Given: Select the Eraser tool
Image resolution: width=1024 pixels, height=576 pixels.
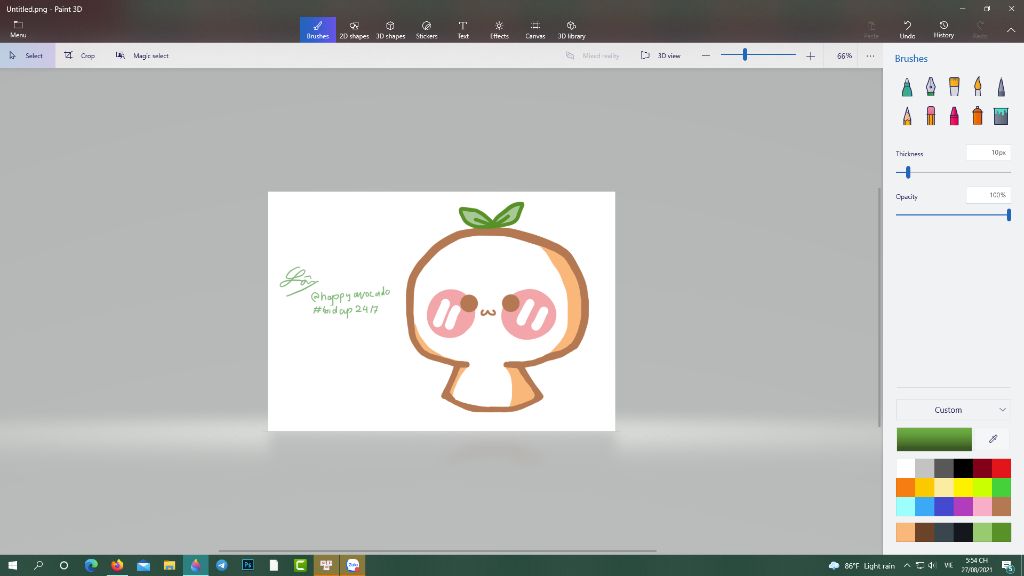Looking at the screenshot, I should click(x=931, y=116).
